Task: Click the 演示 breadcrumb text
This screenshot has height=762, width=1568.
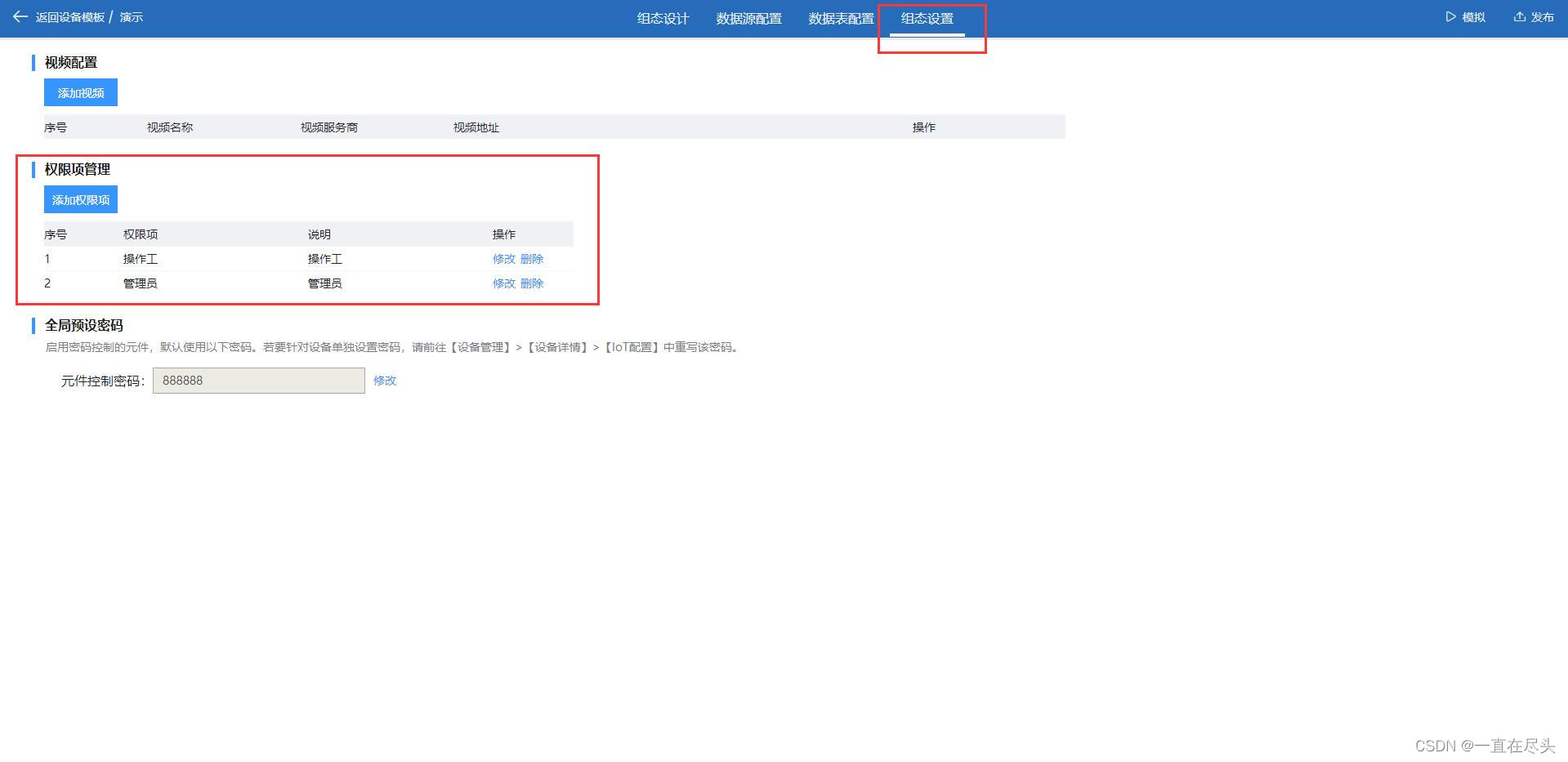Action: 132,17
